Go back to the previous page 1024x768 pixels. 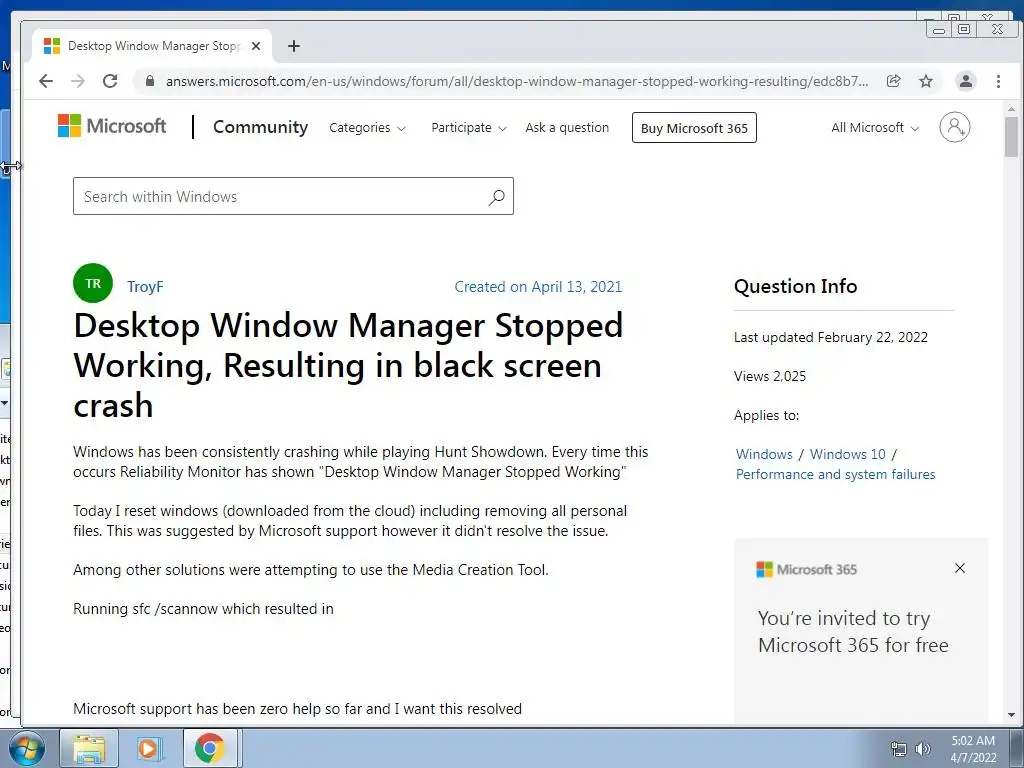pos(46,81)
